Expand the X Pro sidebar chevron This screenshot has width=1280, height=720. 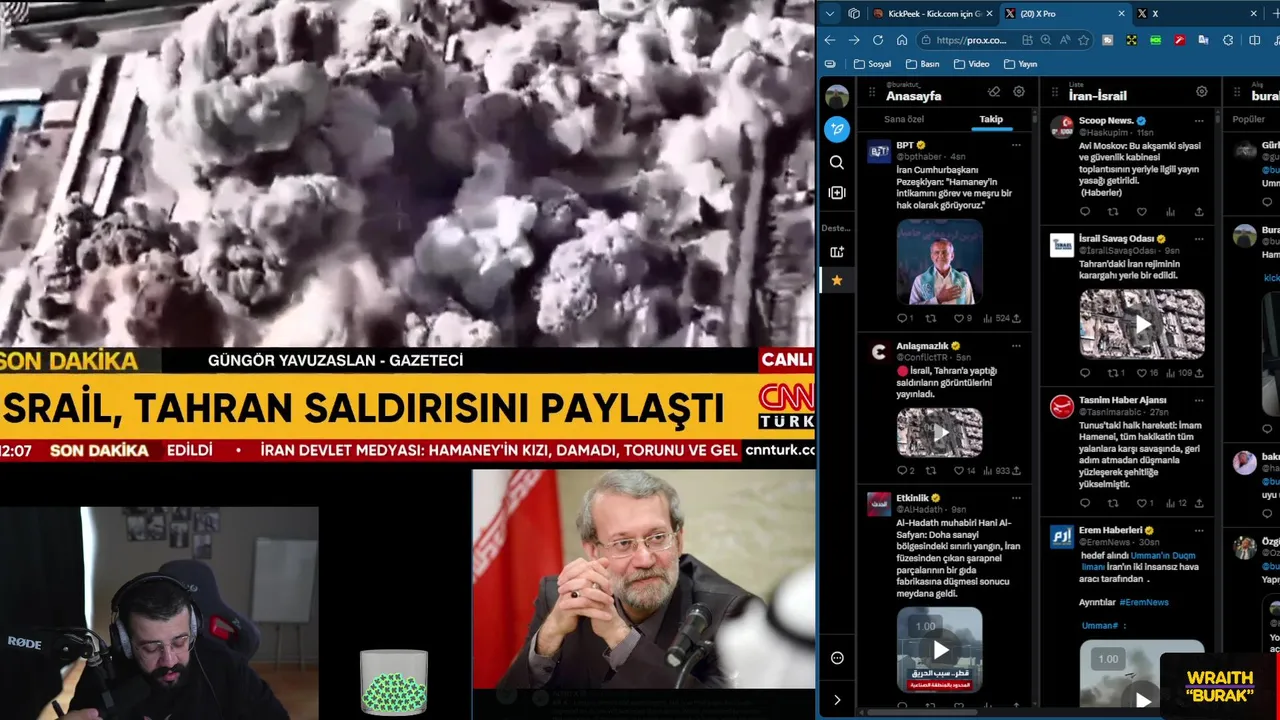point(837,700)
